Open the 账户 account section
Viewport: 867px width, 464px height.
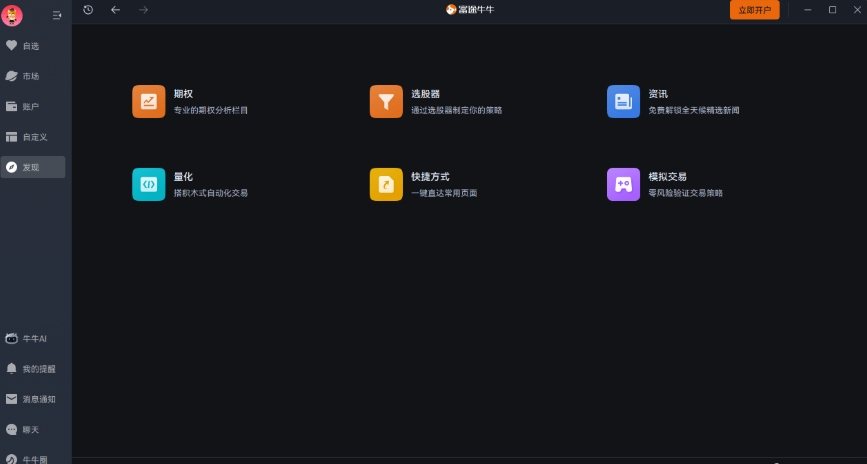pyautogui.click(x=32, y=106)
